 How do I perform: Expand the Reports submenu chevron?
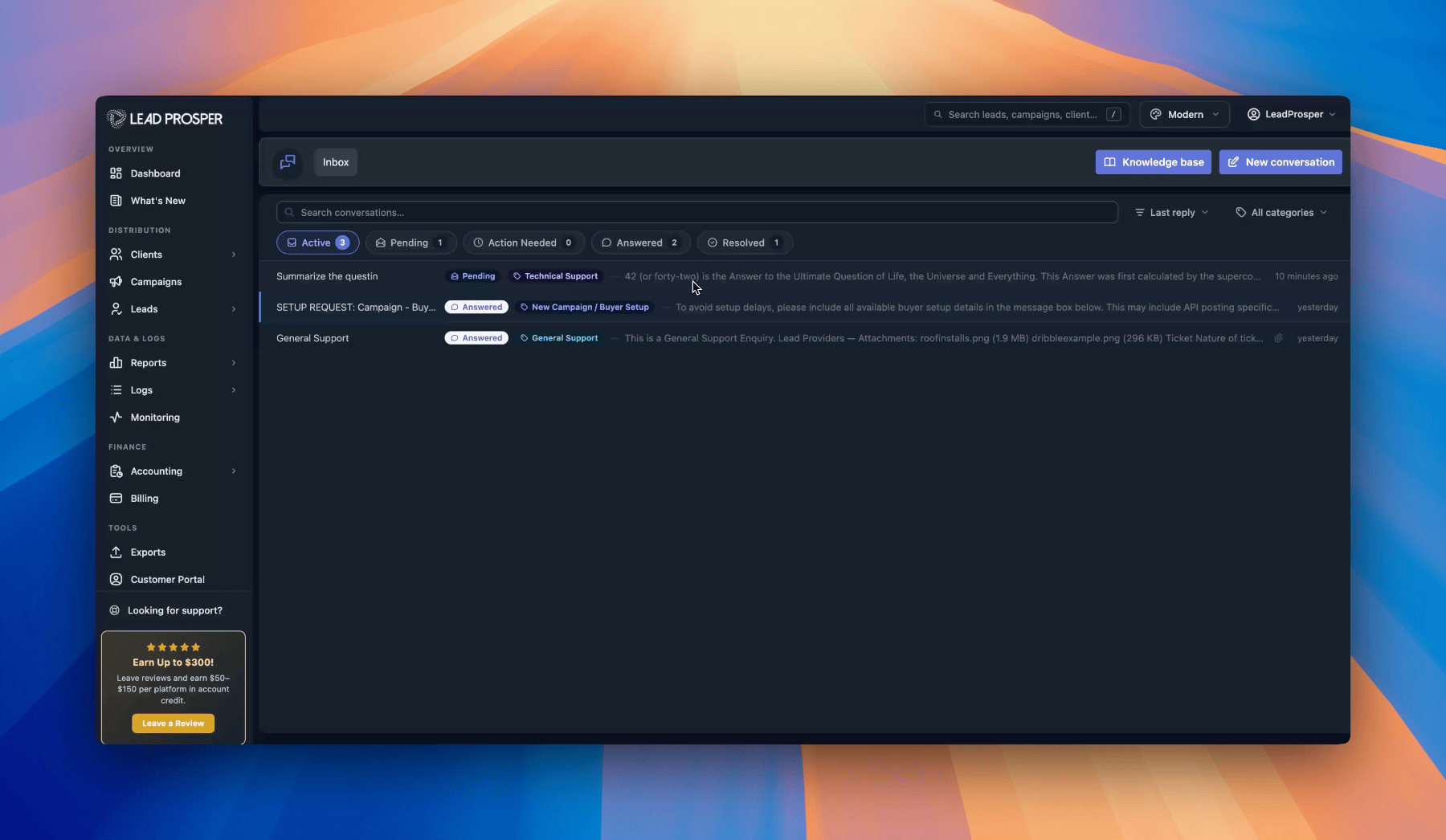point(234,363)
